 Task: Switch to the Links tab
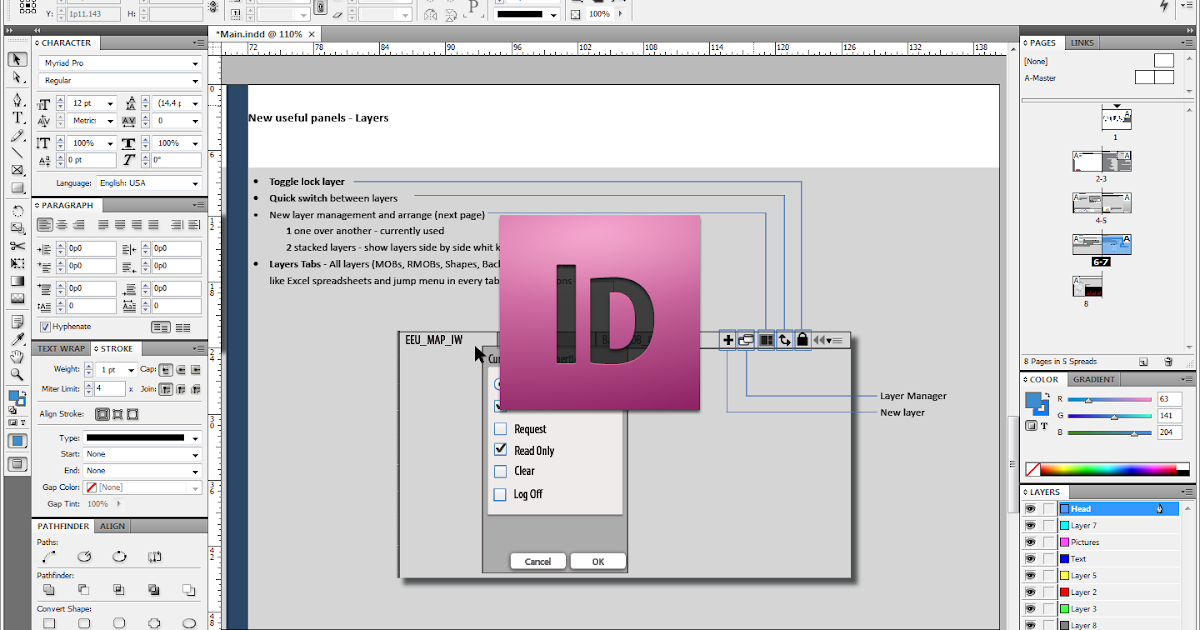1082,43
